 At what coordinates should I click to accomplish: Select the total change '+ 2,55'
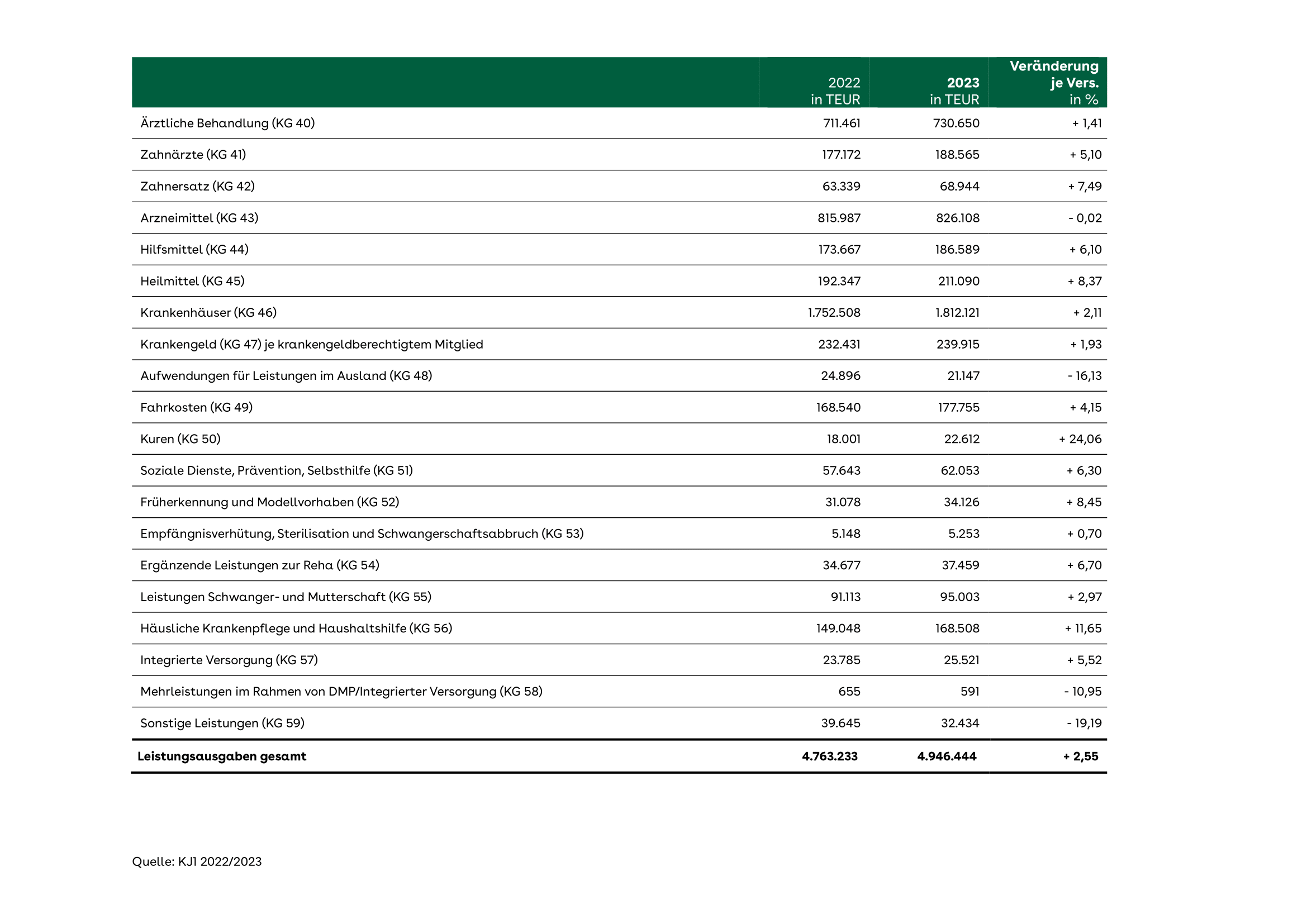(1081, 756)
